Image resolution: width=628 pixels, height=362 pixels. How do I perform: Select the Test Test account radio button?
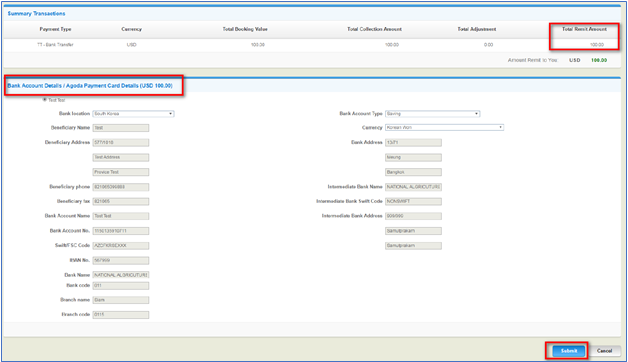[x=44, y=100]
